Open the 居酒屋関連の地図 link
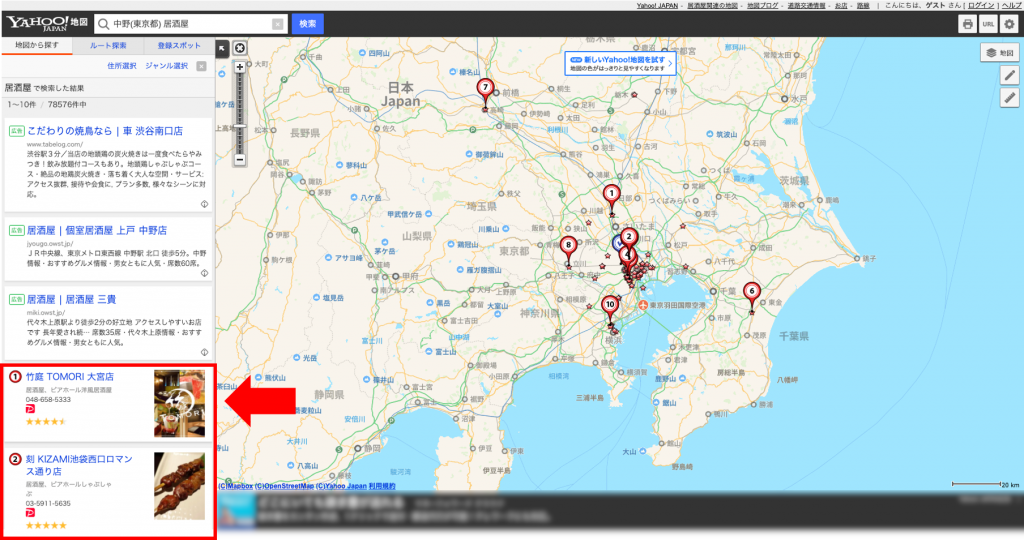Viewport: 1024px width, 540px height. [x=712, y=5]
